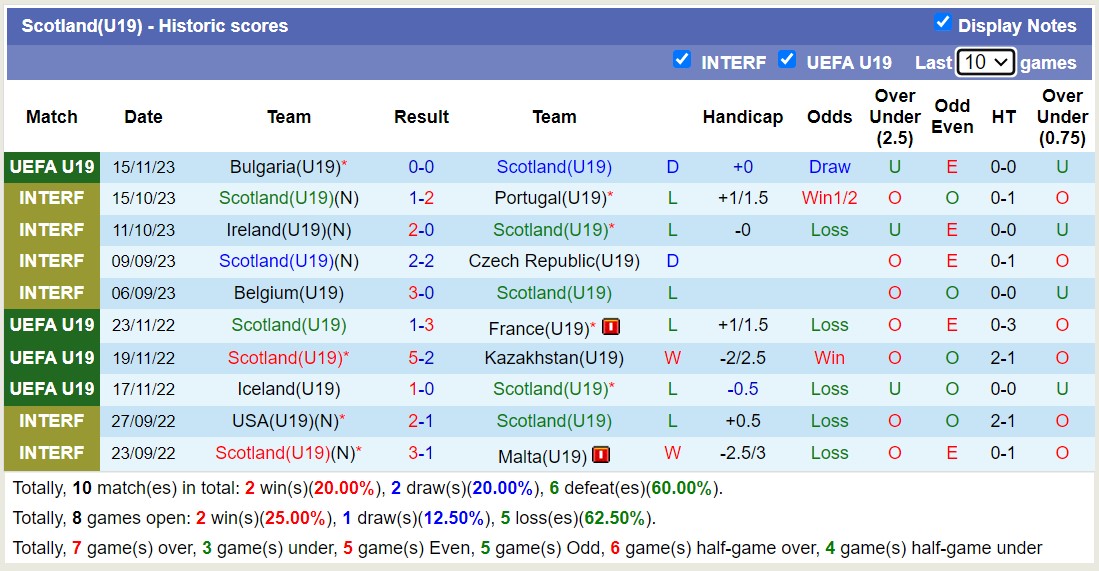This screenshot has width=1099, height=571.
Task: Click the UEFA U19 label on 23/11/22 row
Action: coord(52,325)
